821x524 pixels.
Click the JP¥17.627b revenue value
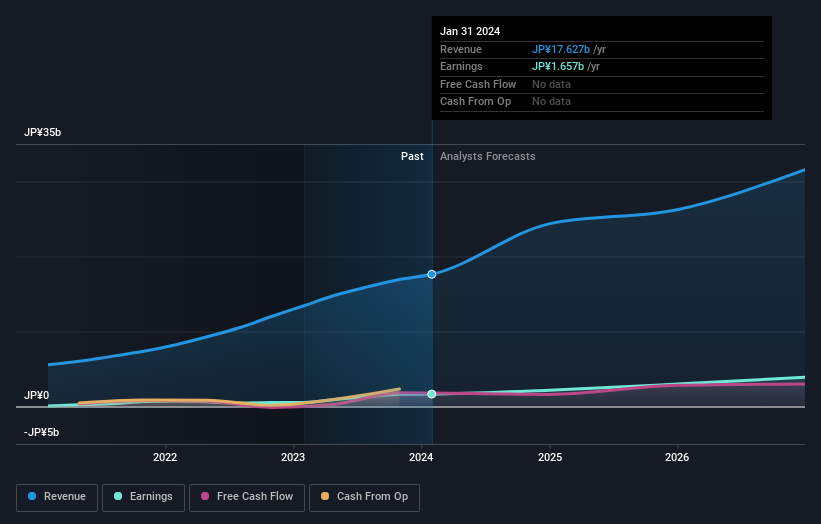coord(561,49)
